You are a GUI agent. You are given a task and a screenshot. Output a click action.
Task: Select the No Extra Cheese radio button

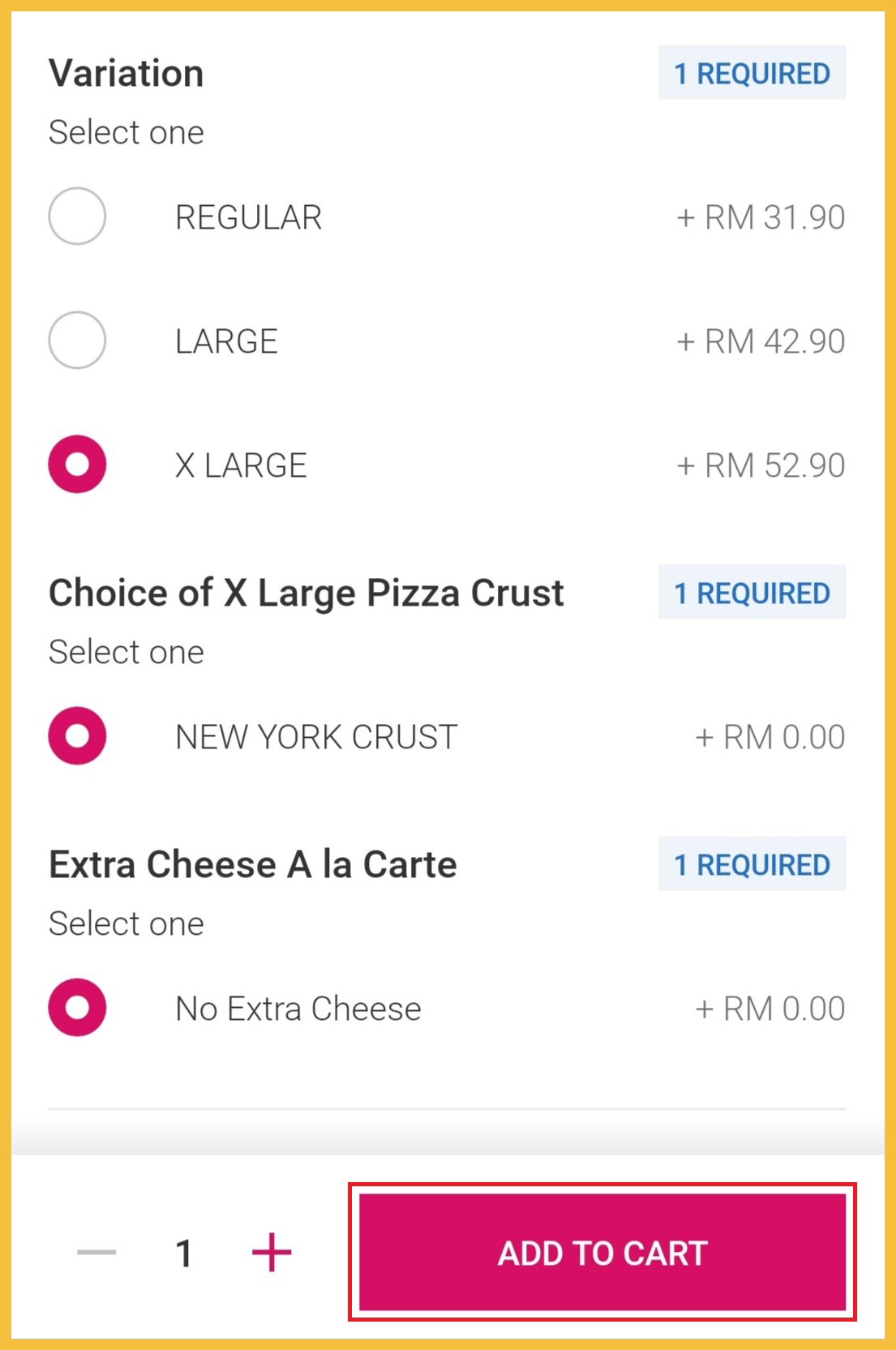point(77,1008)
